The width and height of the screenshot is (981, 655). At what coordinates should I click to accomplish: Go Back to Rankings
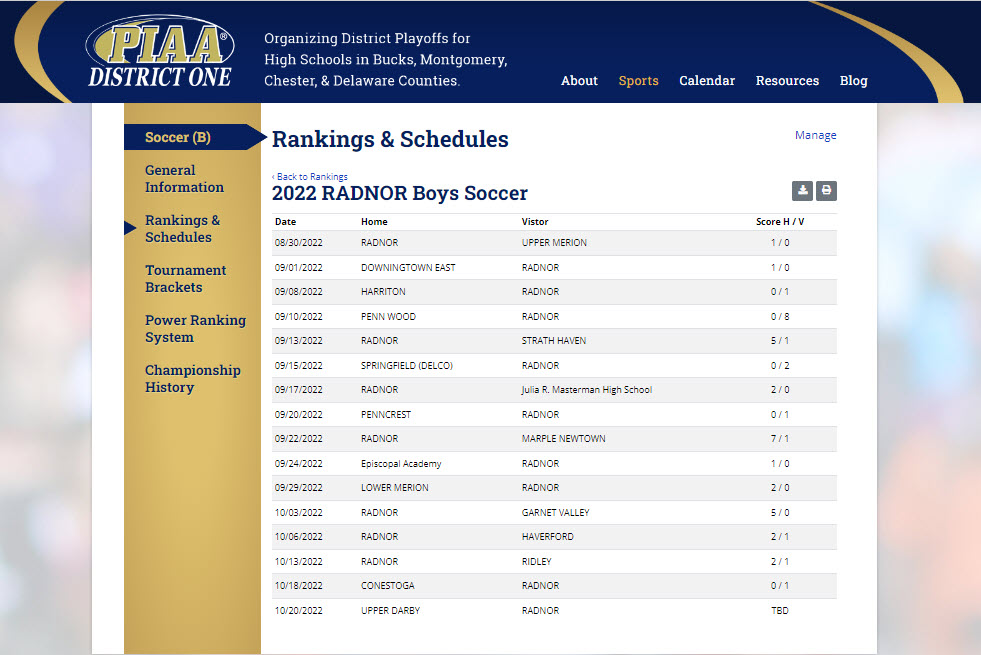click(310, 176)
